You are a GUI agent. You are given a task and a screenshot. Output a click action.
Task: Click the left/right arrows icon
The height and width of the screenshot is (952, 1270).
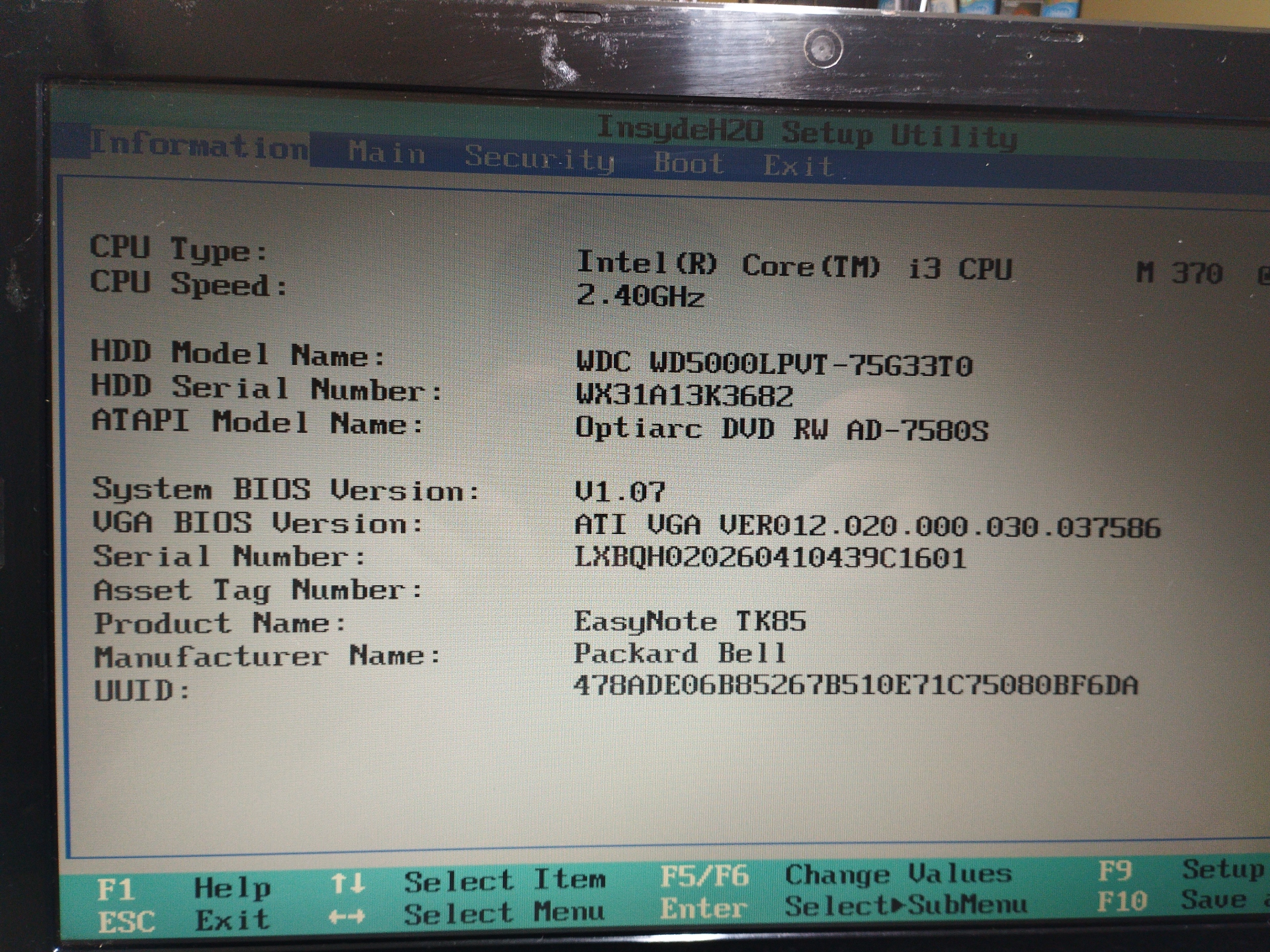347,916
